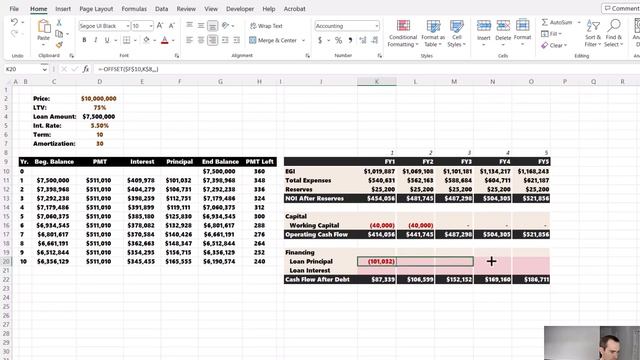
Task: Open the File tab
Action: point(14,9)
